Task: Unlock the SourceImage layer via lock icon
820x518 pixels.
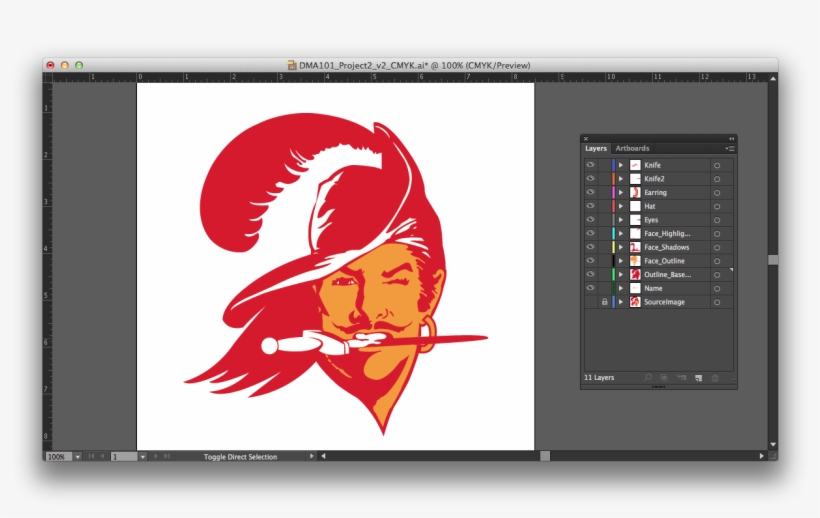Action: tap(605, 302)
